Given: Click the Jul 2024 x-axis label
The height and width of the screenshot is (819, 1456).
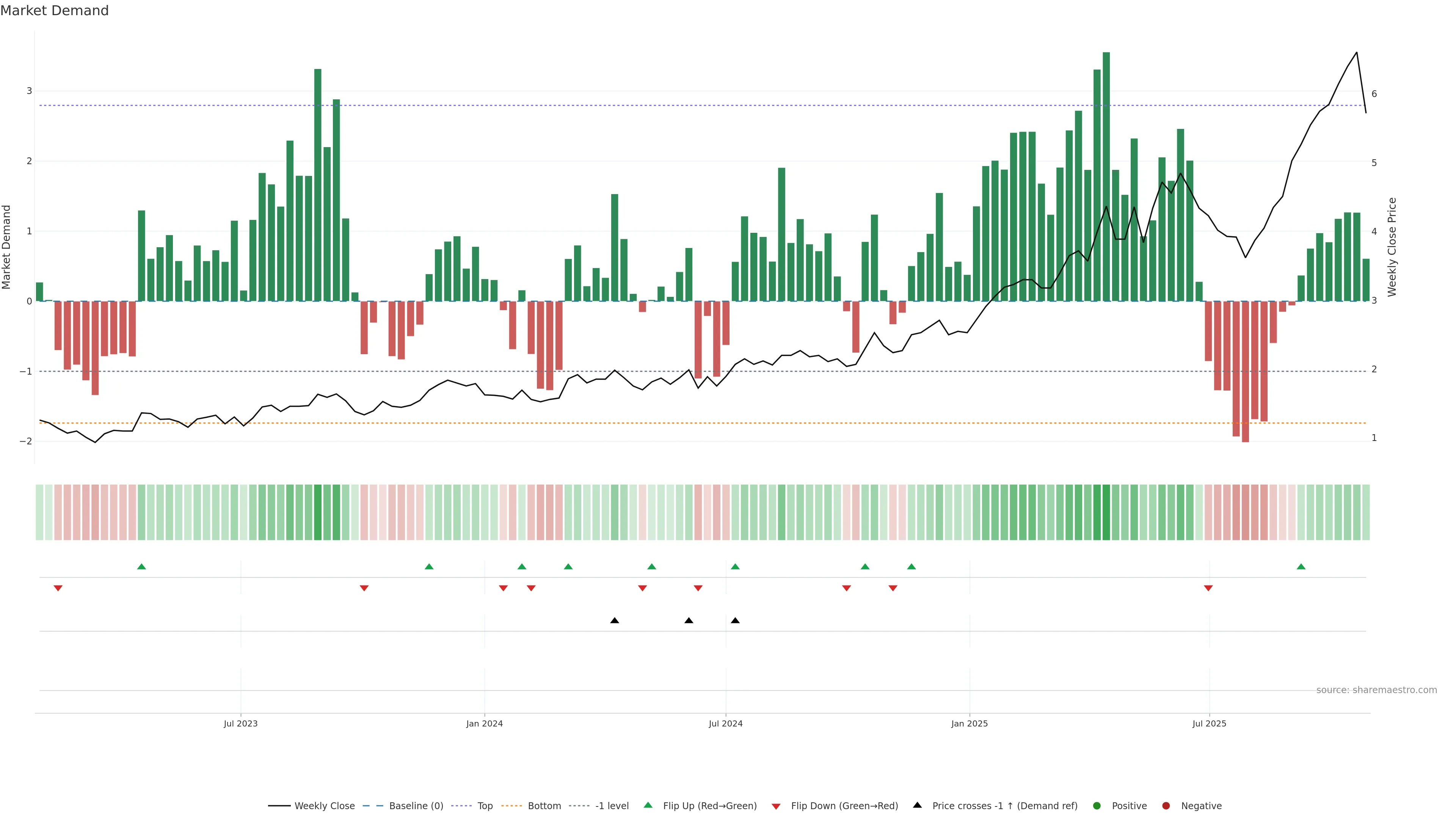Looking at the screenshot, I should 726,723.
